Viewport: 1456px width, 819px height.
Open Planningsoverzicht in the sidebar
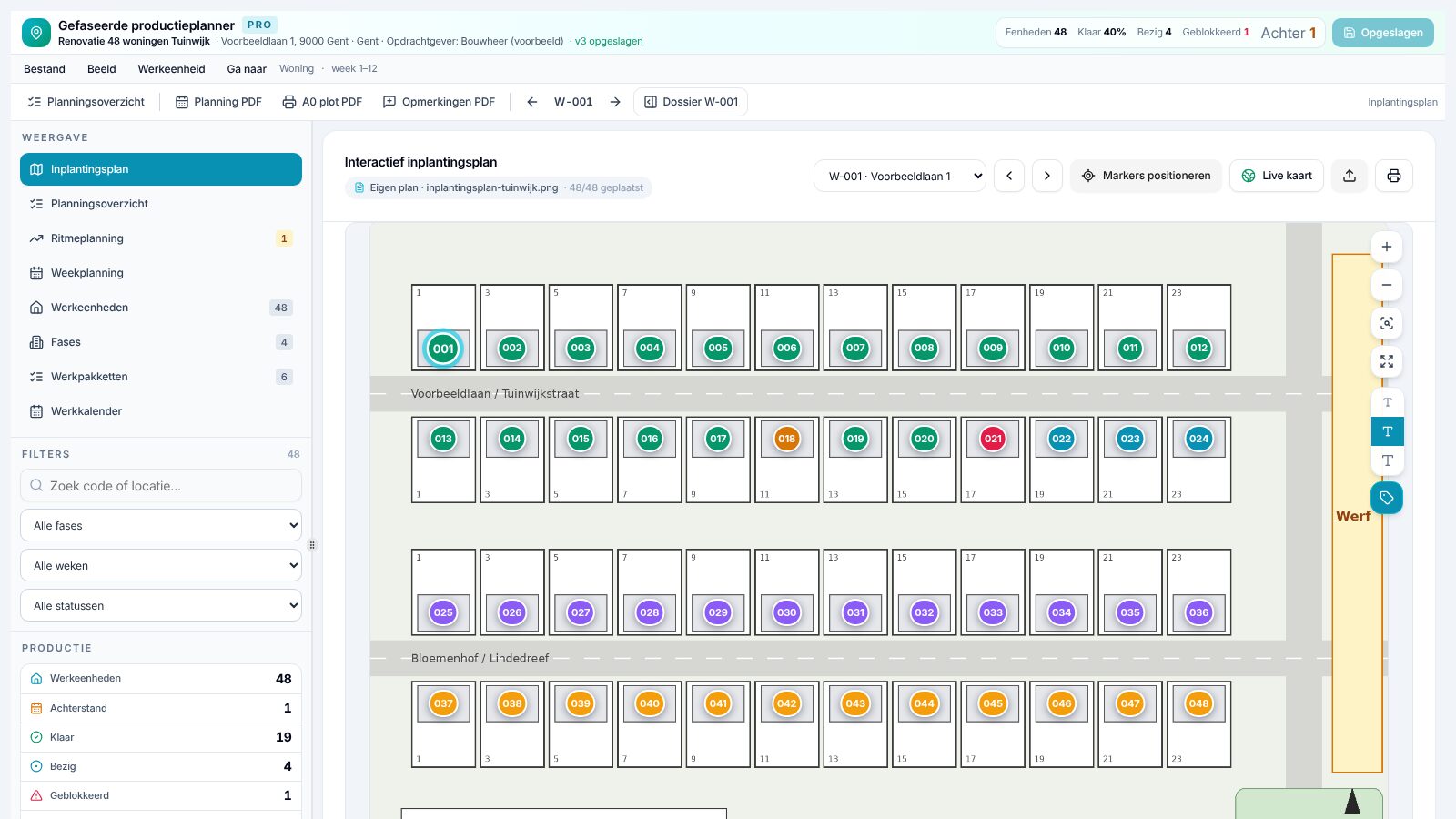(161, 204)
